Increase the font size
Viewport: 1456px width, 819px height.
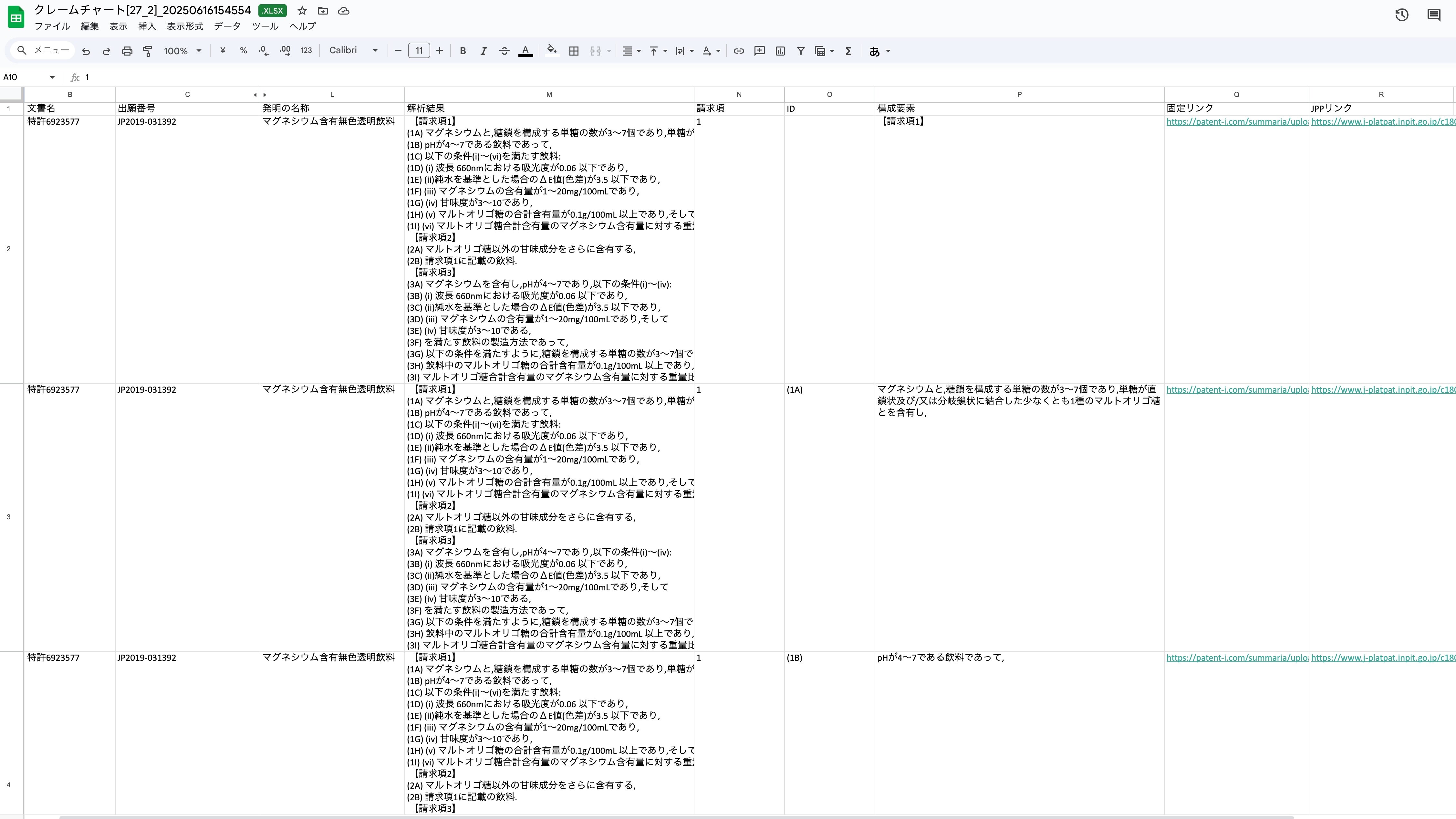coord(440,51)
